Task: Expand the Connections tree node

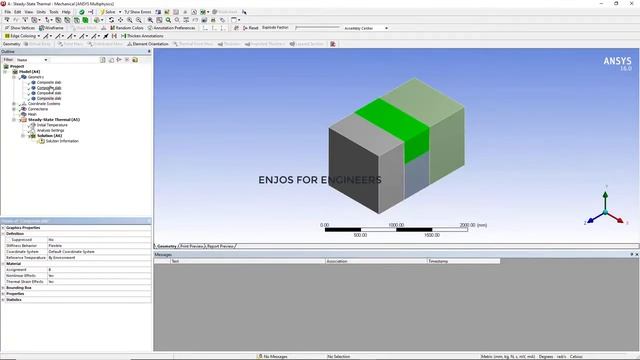Action: point(14,109)
